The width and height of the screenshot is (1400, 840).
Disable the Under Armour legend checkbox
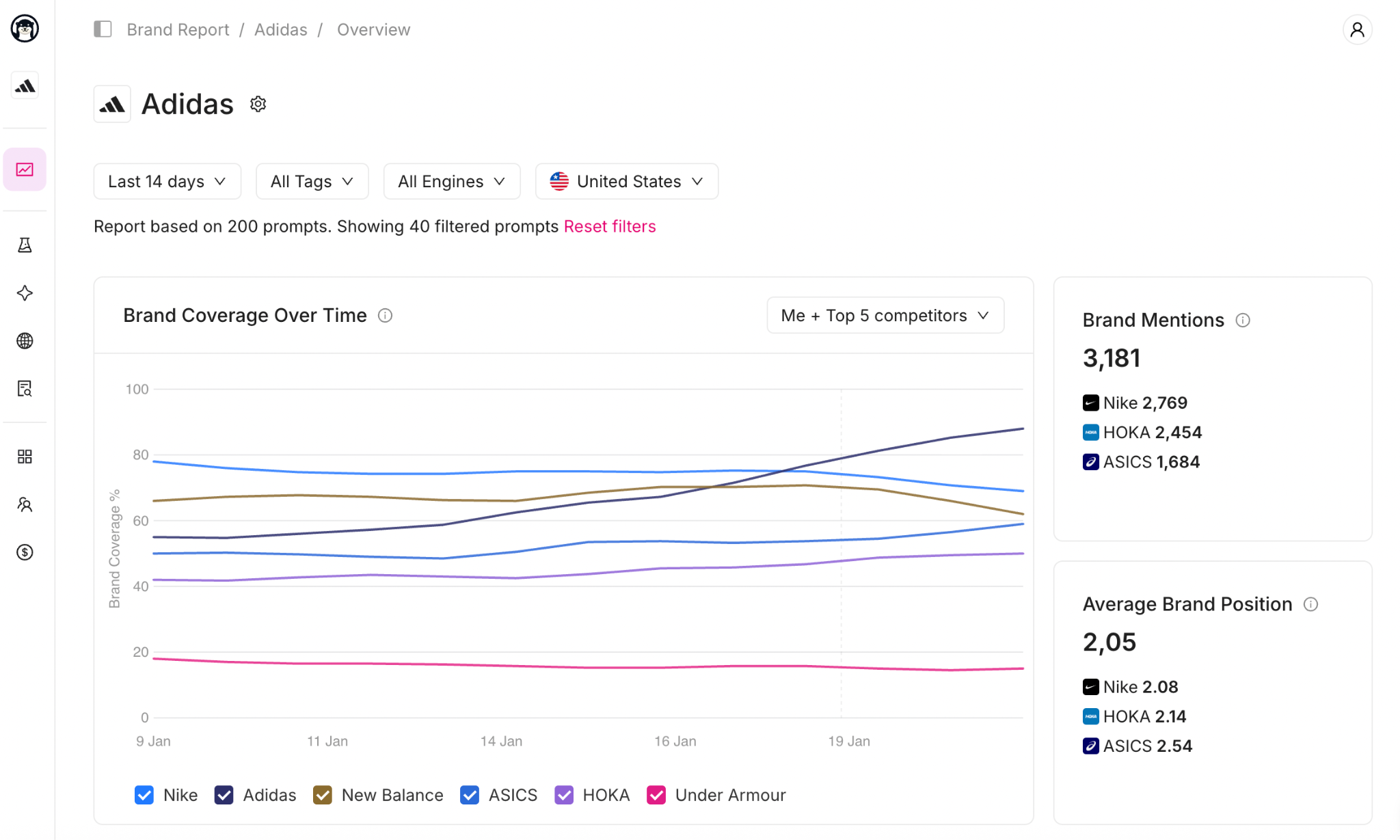click(656, 795)
